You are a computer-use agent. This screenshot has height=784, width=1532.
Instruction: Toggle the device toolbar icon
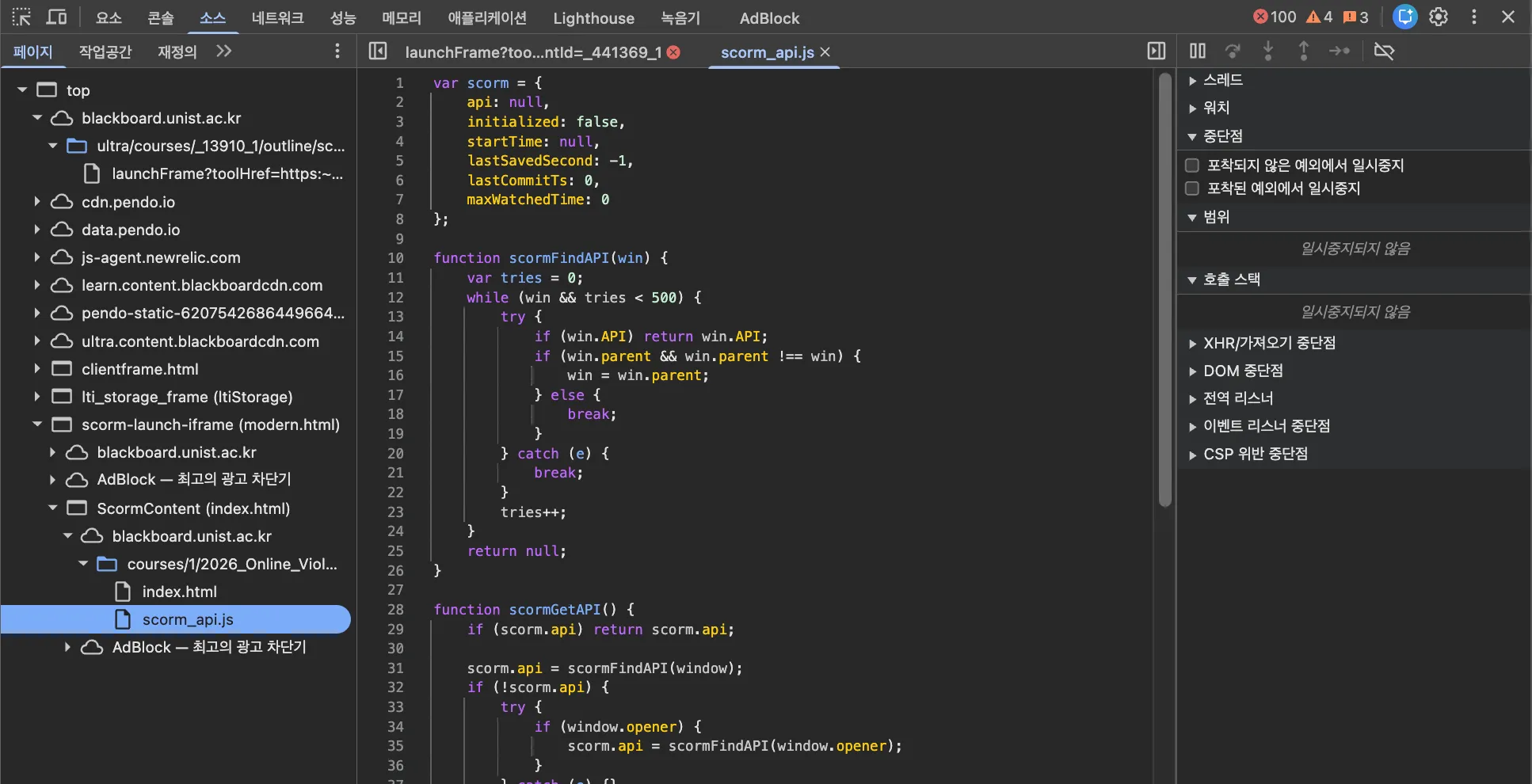tap(56, 17)
